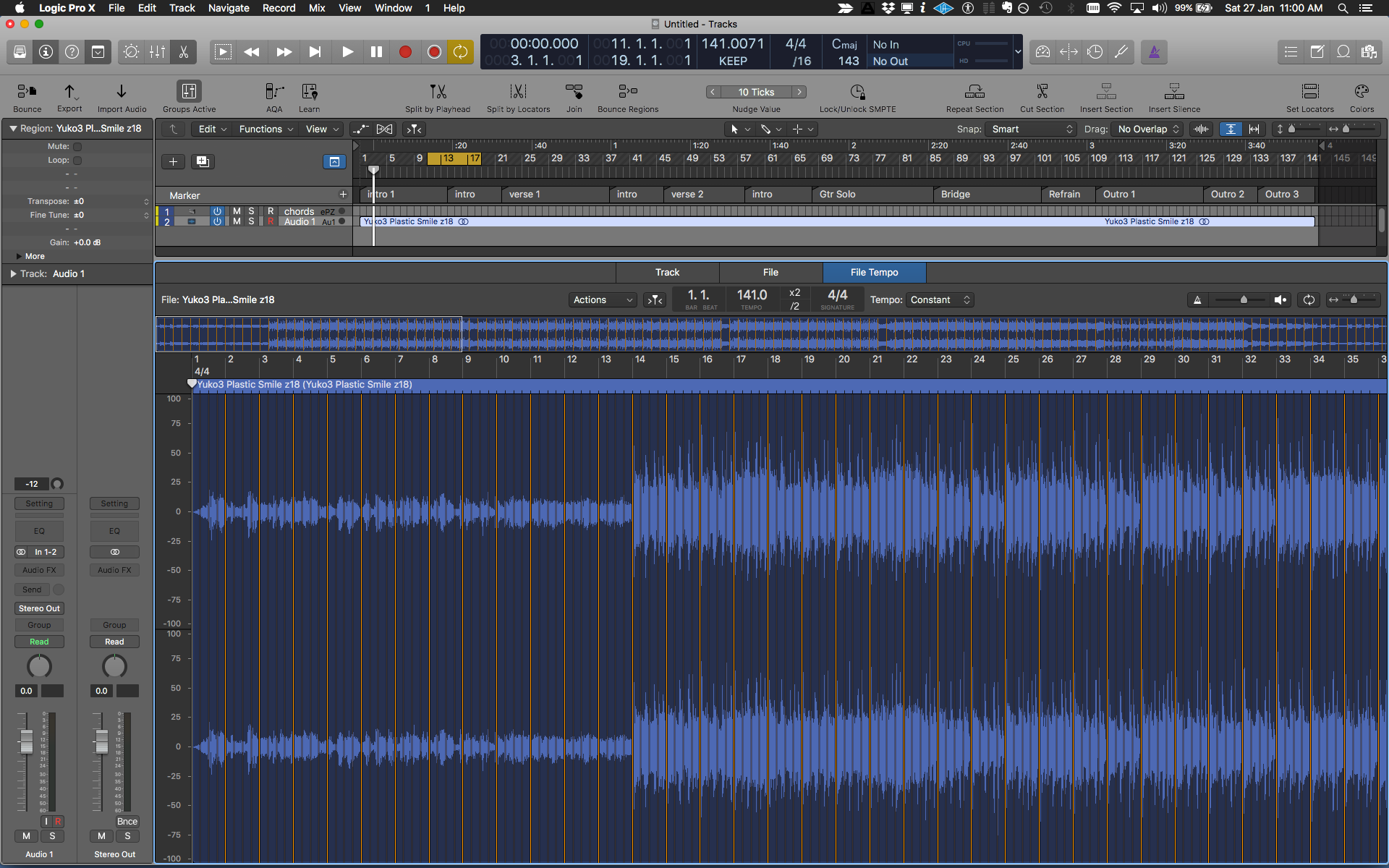Adjust the Audio 1 channel volume fader
This screenshot has width=1389, height=868.
27,741
